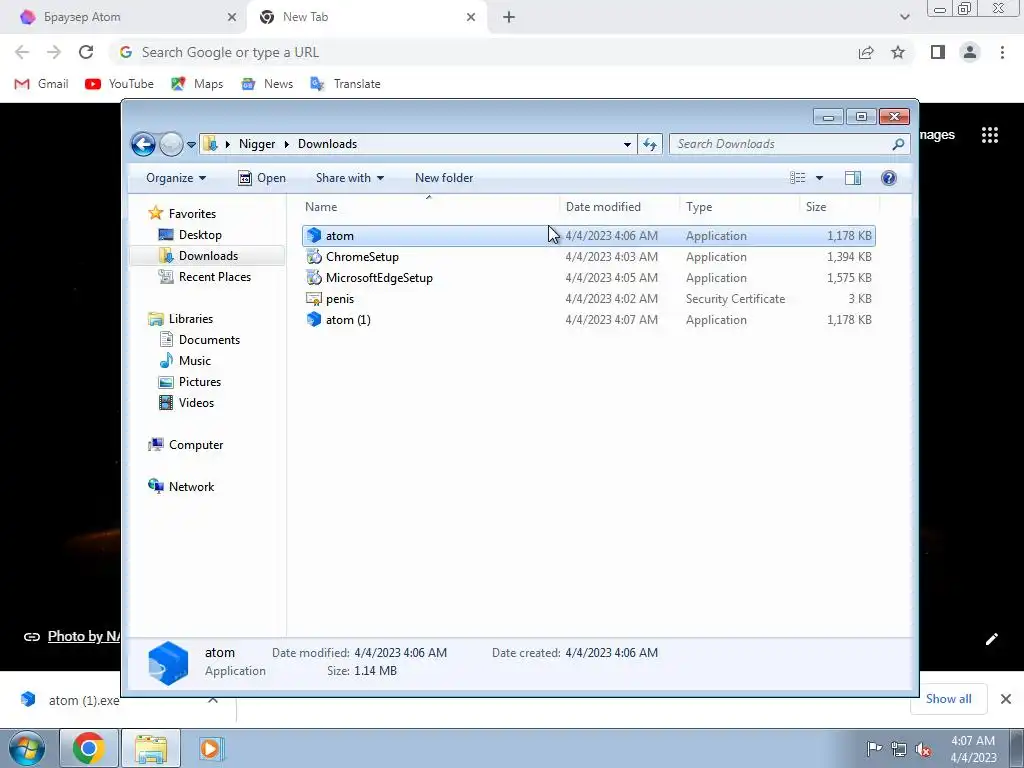Screen dimensions: 1024x768
Task: Expand the breadcrumb arrow before Downloads
Action: click(286, 144)
